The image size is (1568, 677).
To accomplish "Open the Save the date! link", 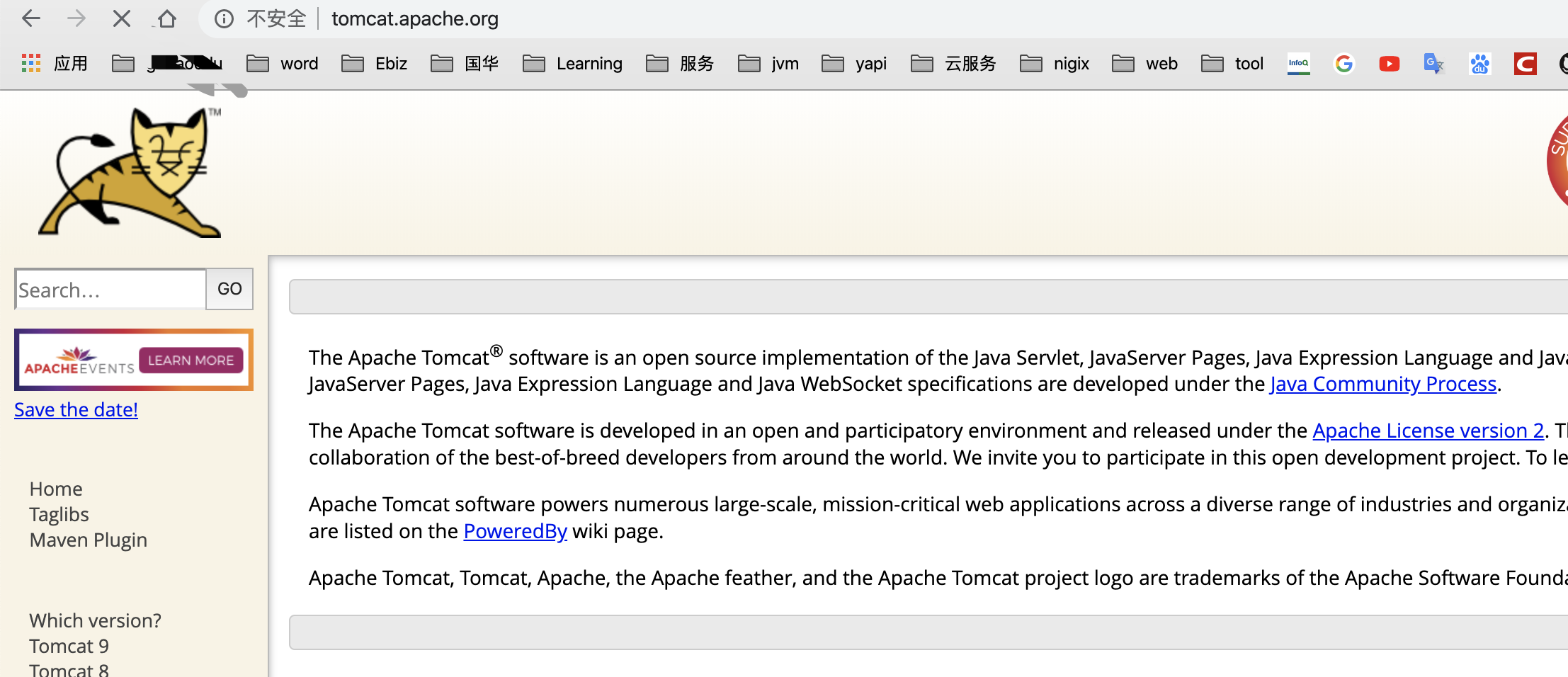I will click(76, 410).
